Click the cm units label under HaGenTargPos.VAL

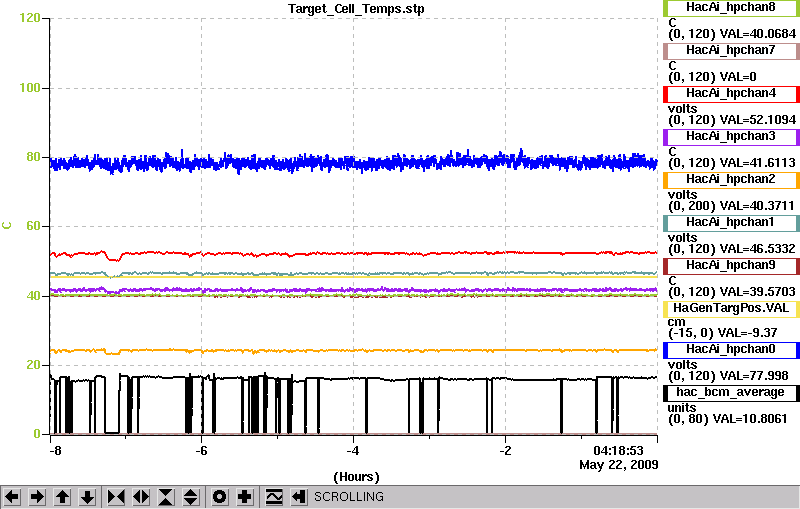pos(677,322)
